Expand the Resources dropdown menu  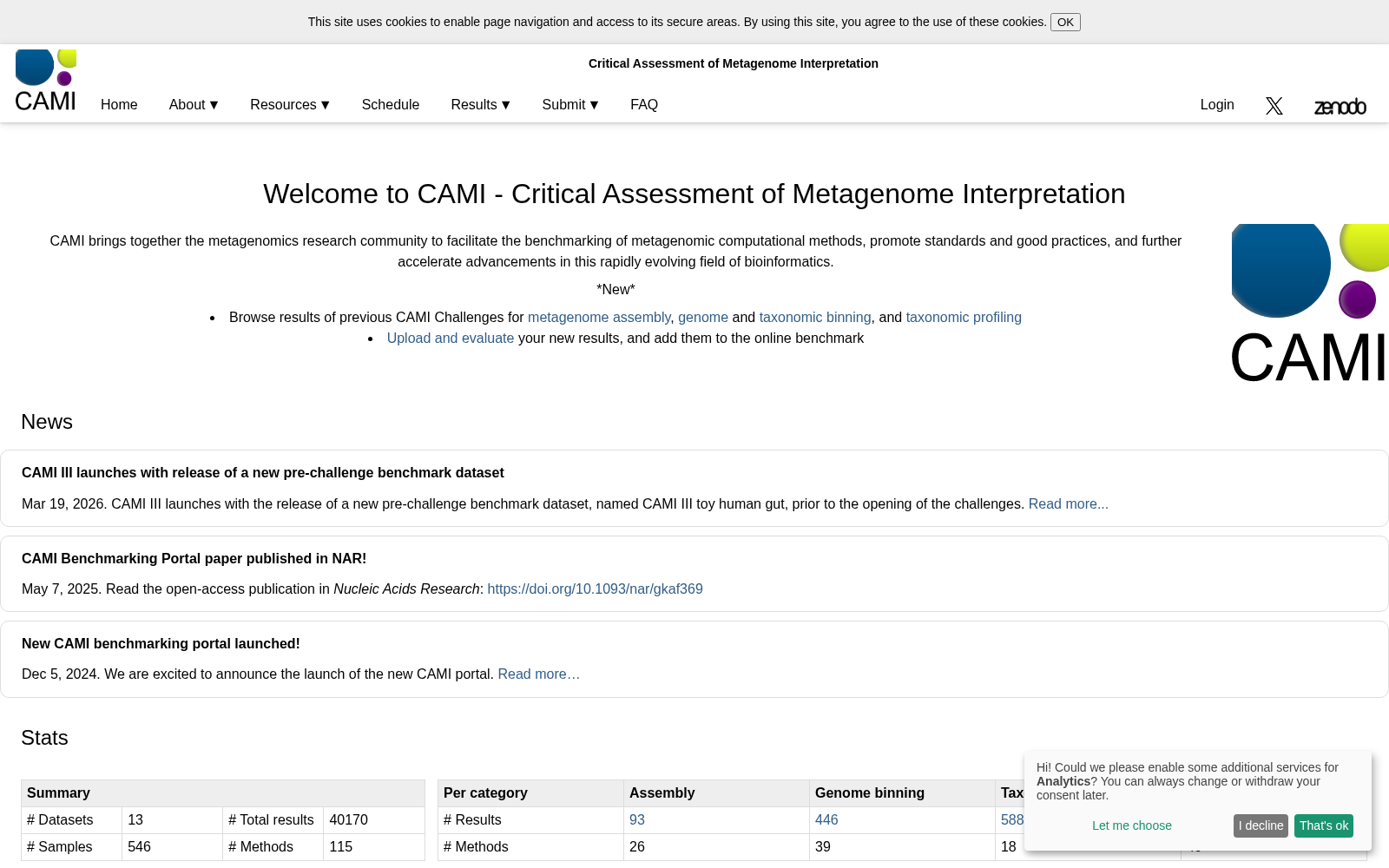point(290,105)
